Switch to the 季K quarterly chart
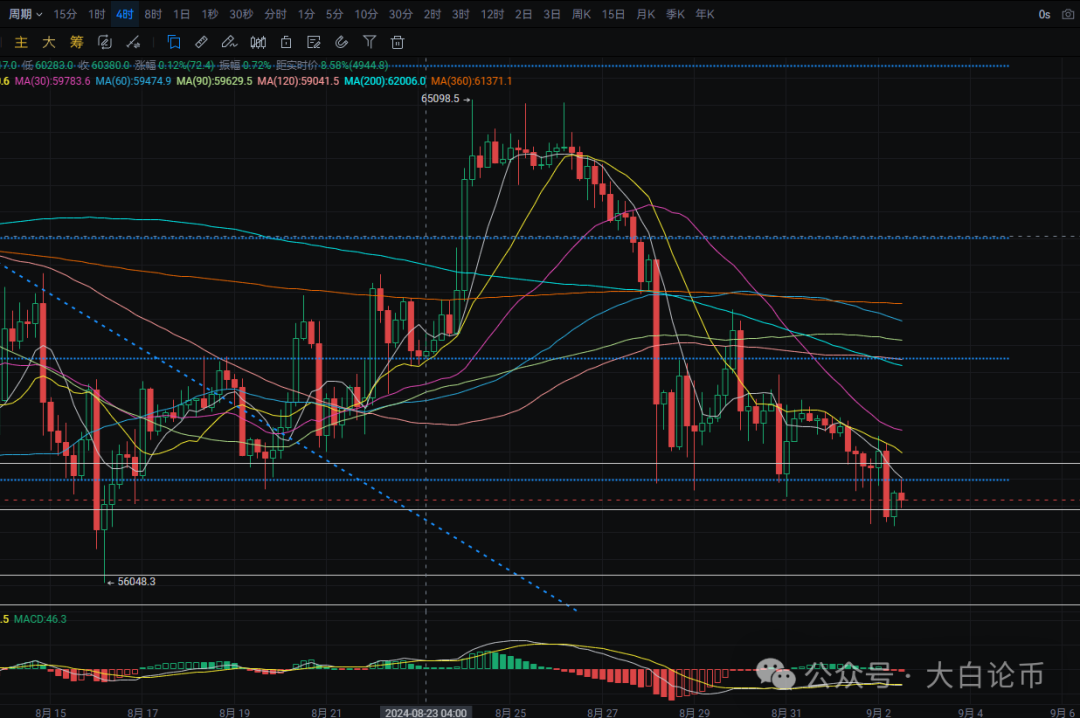The width and height of the screenshot is (1080, 718). click(675, 14)
